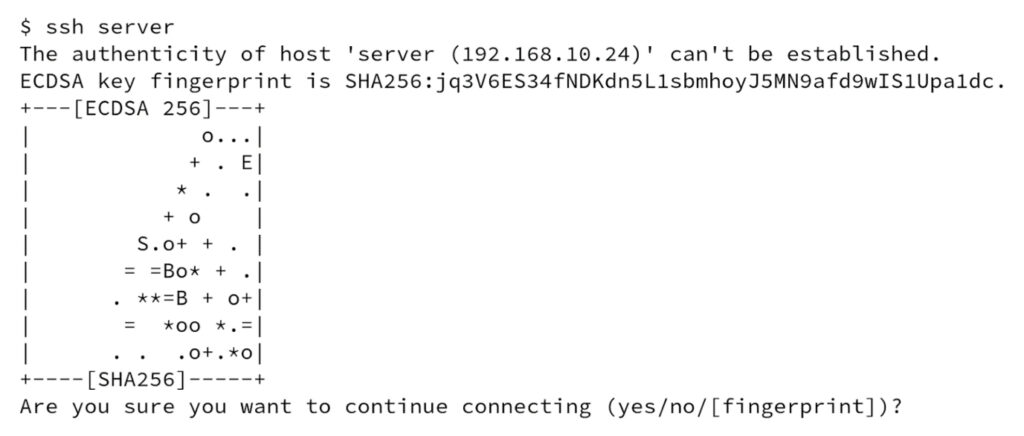The image size is (1024, 436).
Task: Click the bottom '.o+.*o' randomart row
Action: click(214, 354)
